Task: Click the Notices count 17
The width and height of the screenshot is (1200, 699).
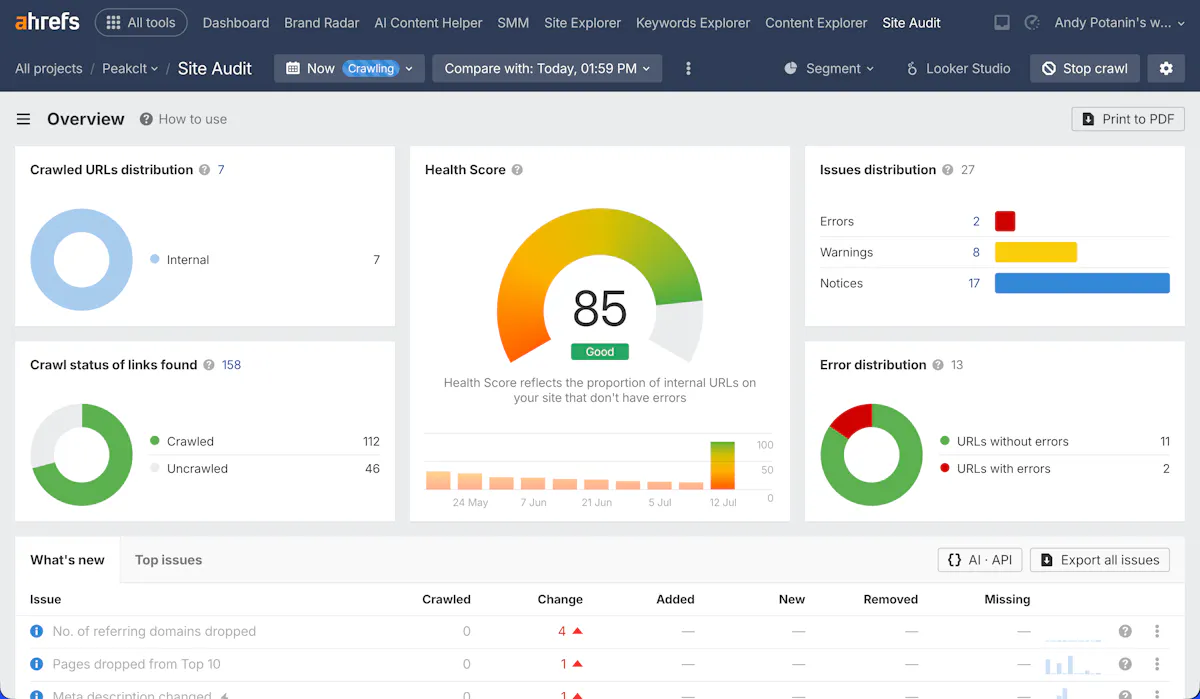Action: 974,283
